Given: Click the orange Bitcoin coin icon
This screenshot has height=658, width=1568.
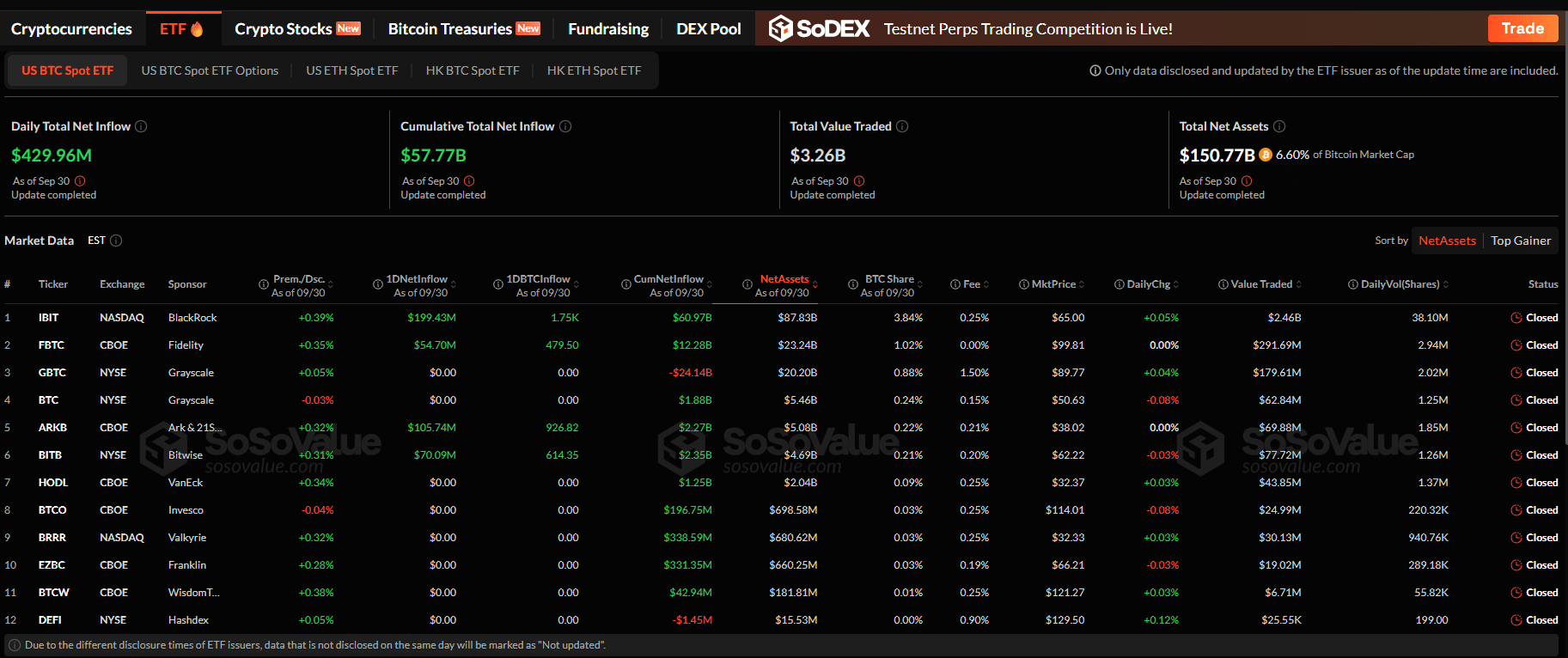Looking at the screenshot, I should pos(1266,155).
